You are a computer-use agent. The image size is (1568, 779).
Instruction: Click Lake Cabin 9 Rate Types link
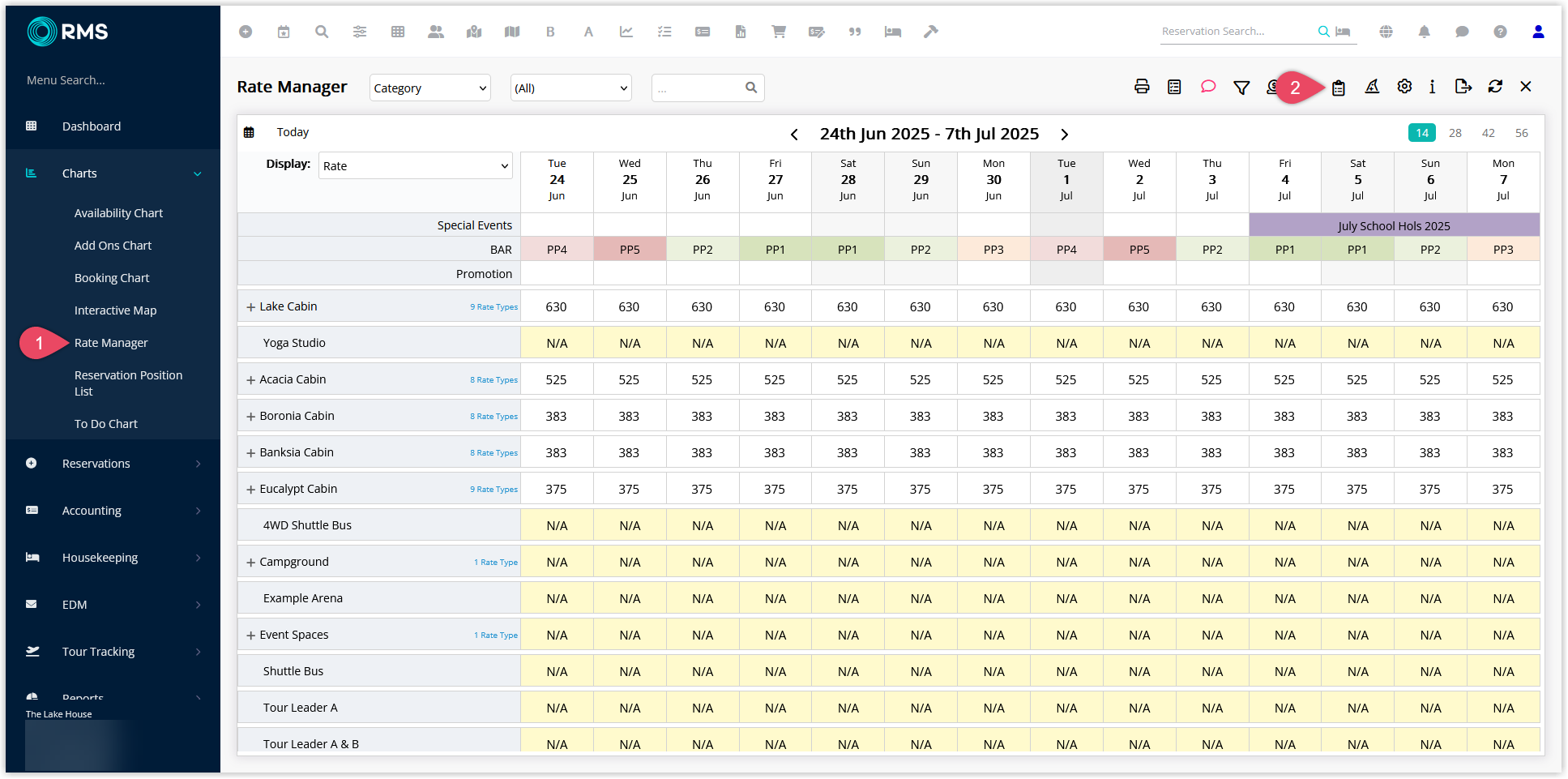(493, 307)
